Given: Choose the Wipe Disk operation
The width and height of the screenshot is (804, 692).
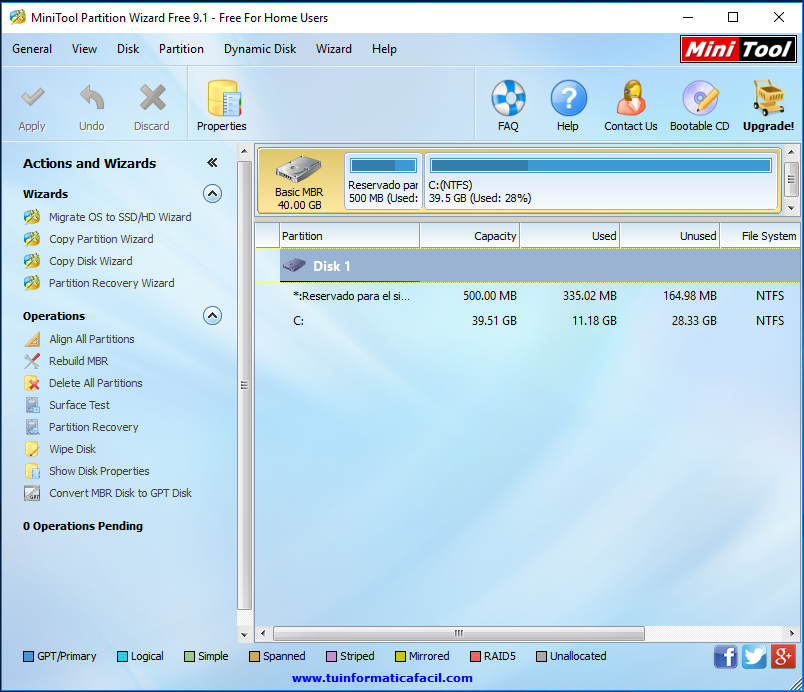Looking at the screenshot, I should pyautogui.click(x=72, y=450).
